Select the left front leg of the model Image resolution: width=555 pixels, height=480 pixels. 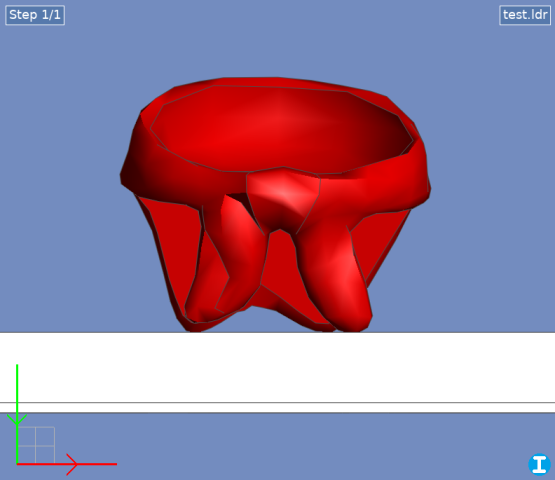227,262
